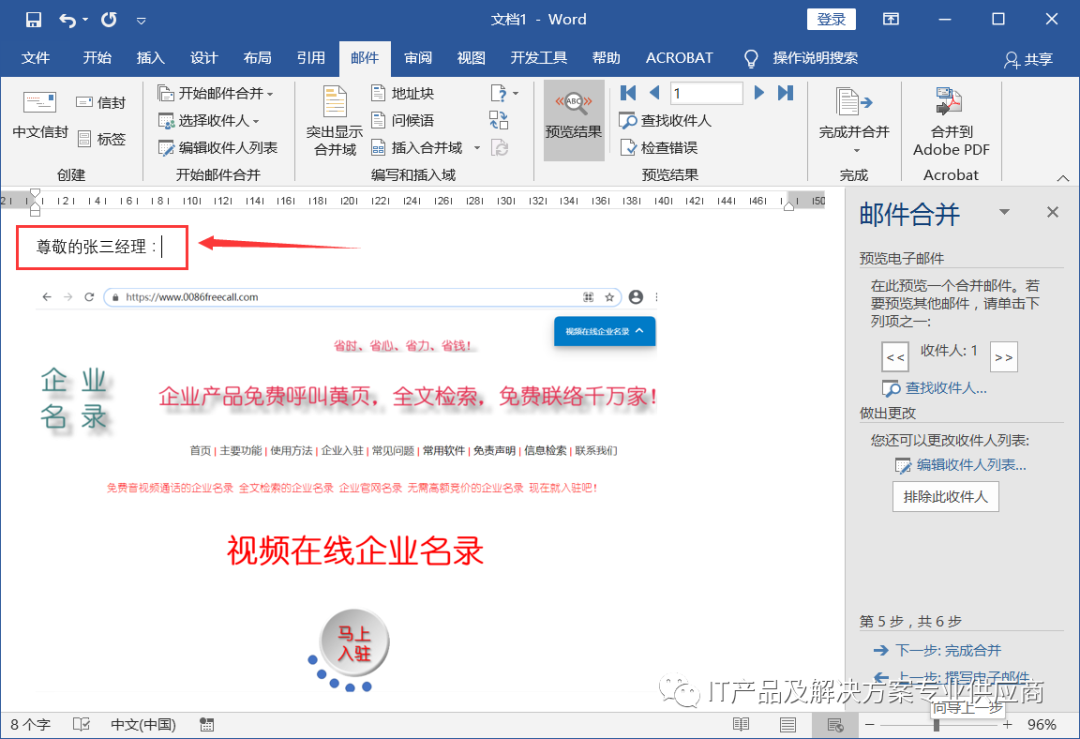Switch to the 插入 ribbon tab
This screenshot has width=1080, height=739.
tap(150, 58)
